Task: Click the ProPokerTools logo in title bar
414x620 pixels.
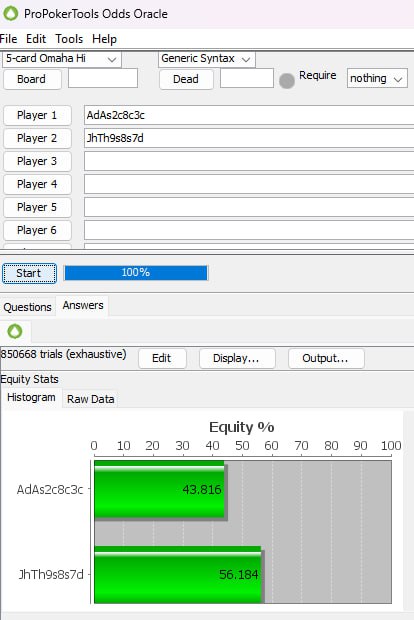Action: (x=11, y=13)
